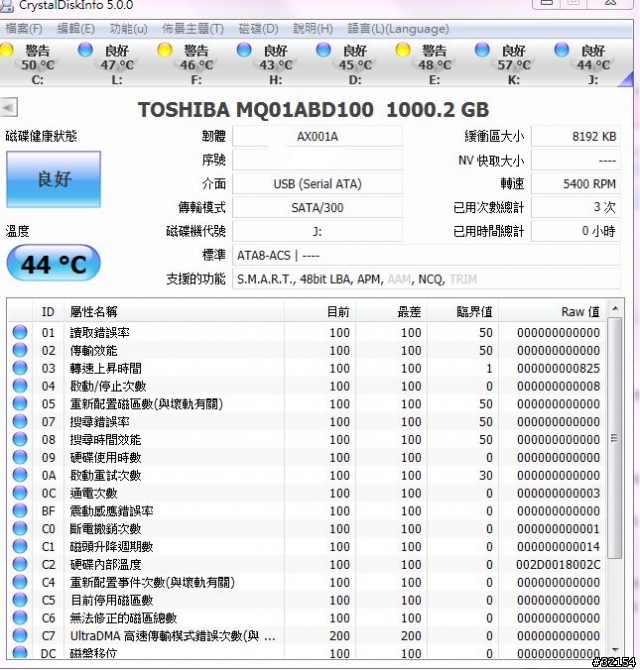Click raw value 000000000825
This screenshot has width=640, height=670.
coord(558,368)
